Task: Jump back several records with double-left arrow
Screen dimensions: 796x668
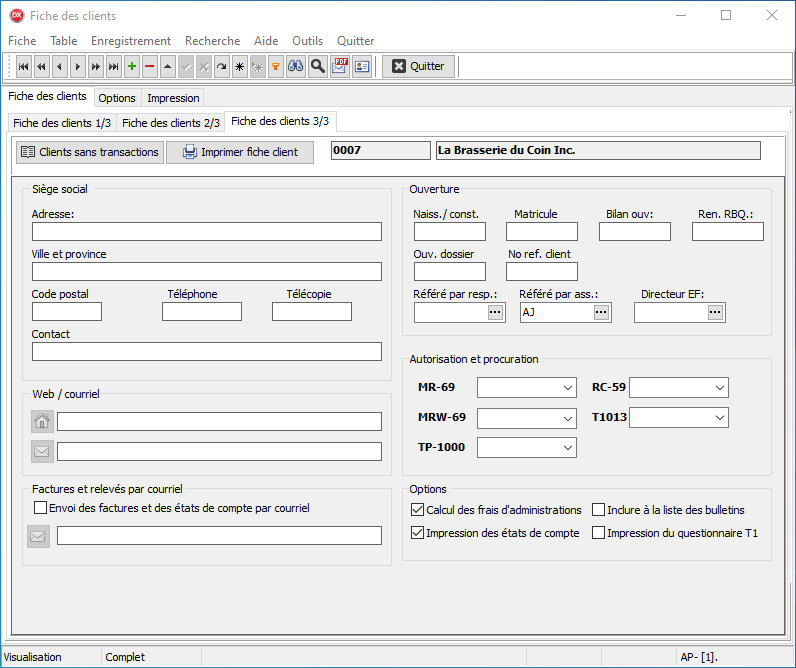Action: pyautogui.click(x=42, y=66)
